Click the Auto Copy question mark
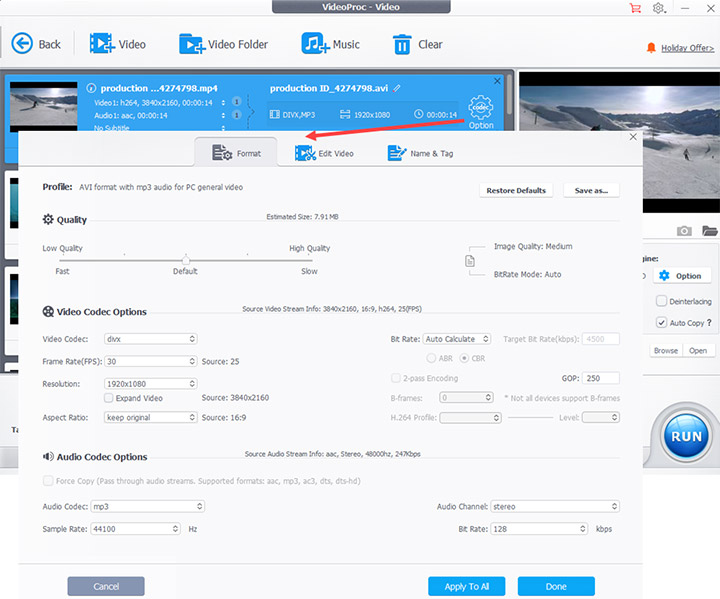 (x=709, y=322)
